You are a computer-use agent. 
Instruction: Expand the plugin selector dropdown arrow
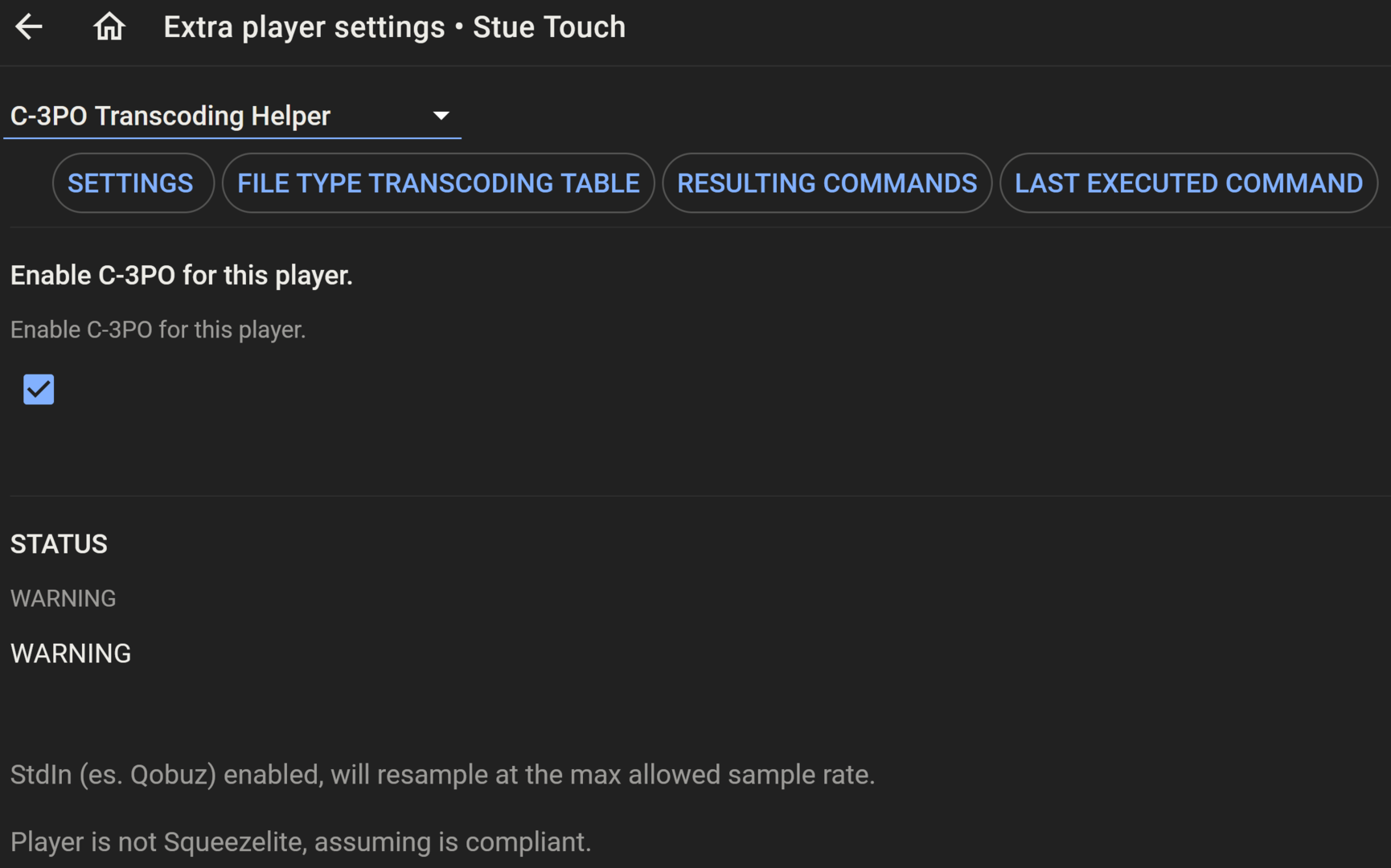pos(441,116)
